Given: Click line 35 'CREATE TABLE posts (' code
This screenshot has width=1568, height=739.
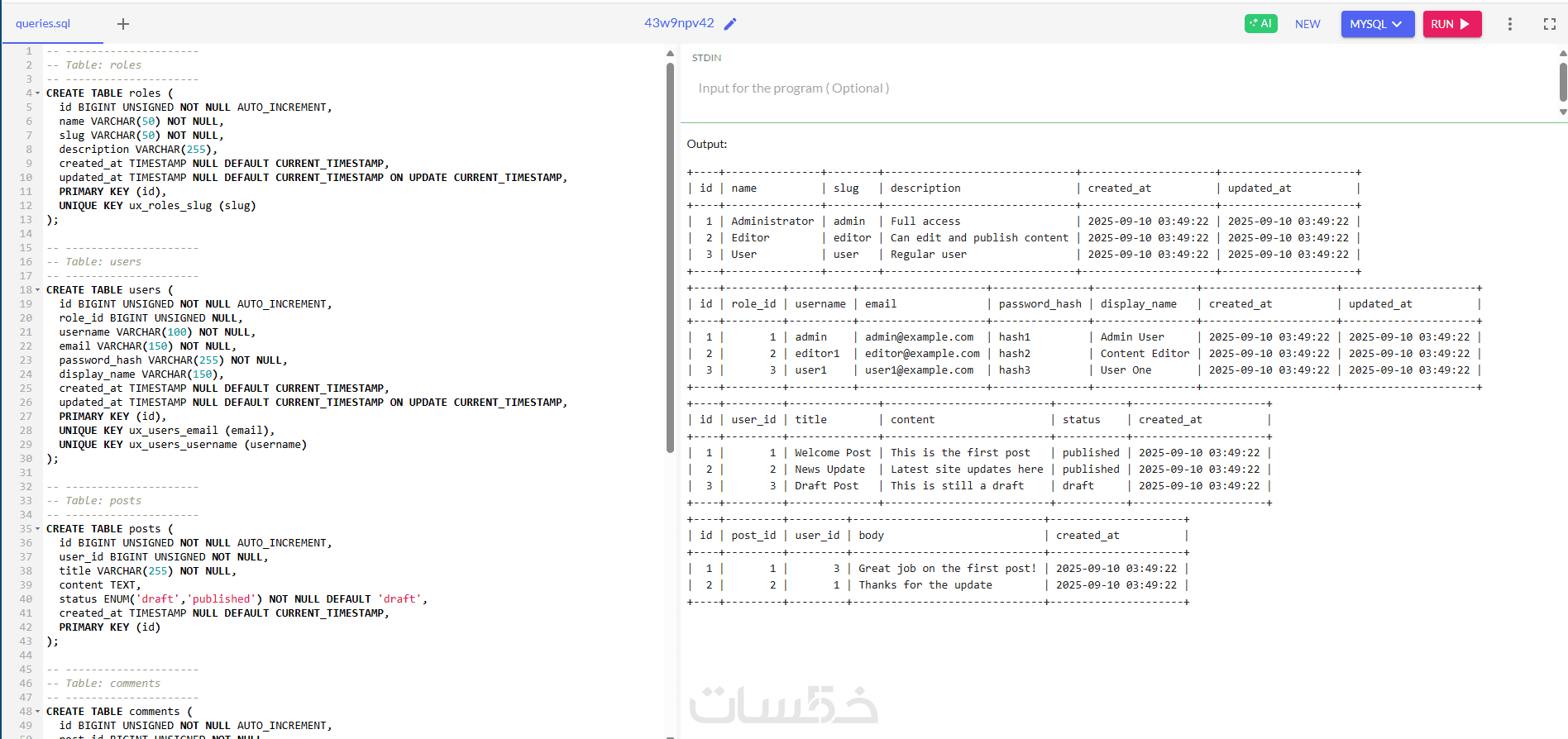Looking at the screenshot, I should (x=110, y=529).
